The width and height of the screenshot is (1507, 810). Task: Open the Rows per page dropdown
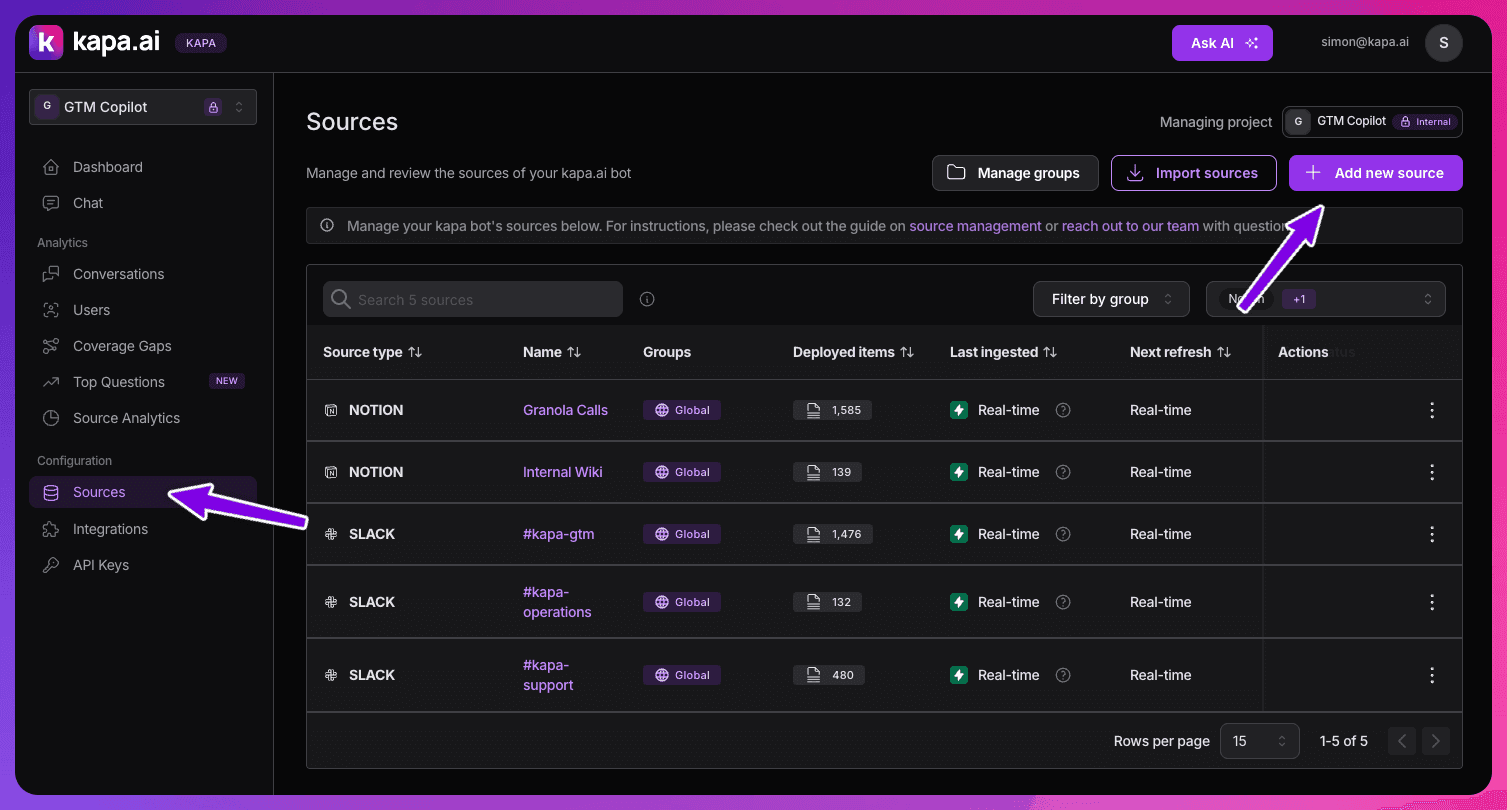(x=1260, y=741)
